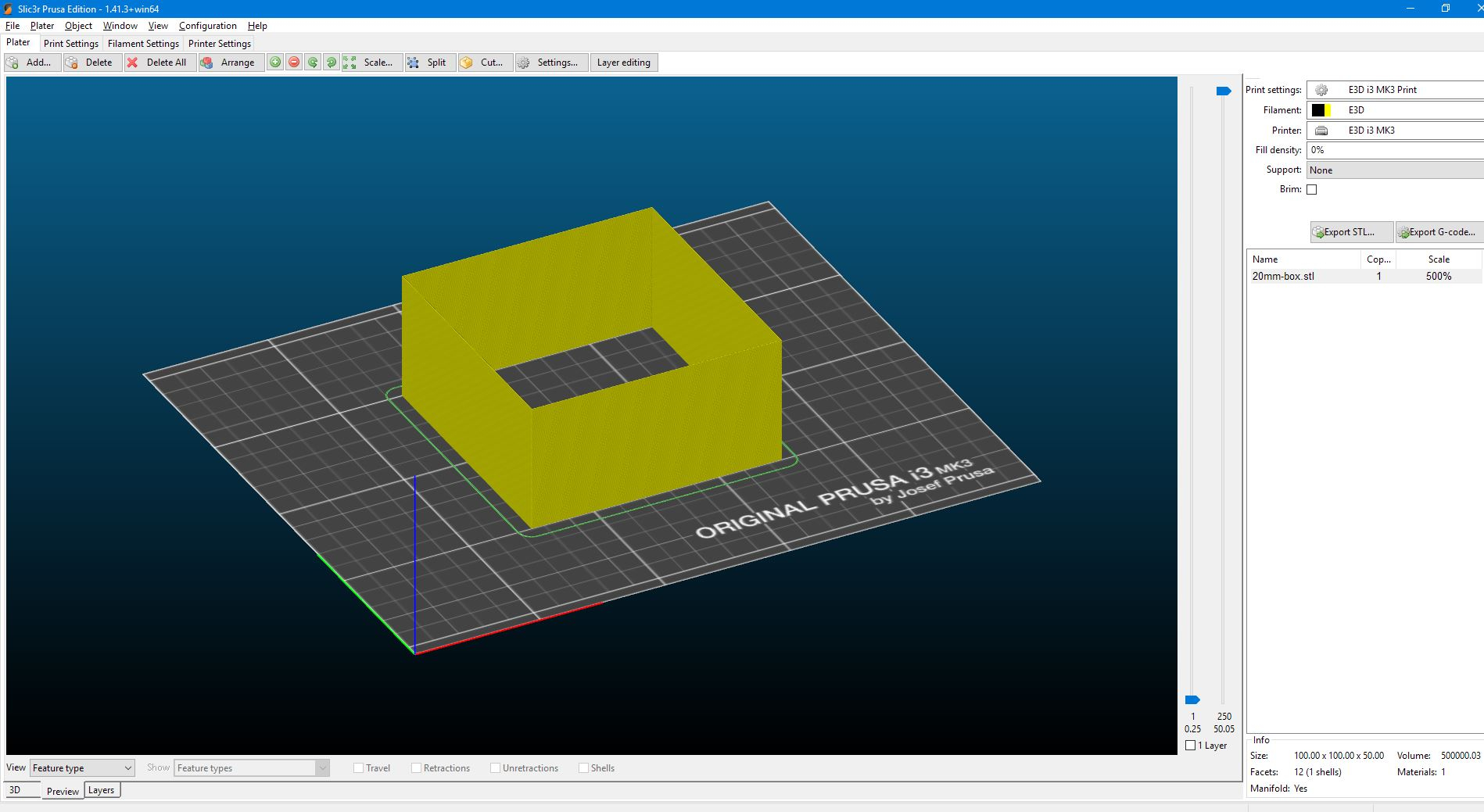Viewport: 1484px width, 812px height.
Task: Enable the Shells checkbox
Action: [x=584, y=768]
